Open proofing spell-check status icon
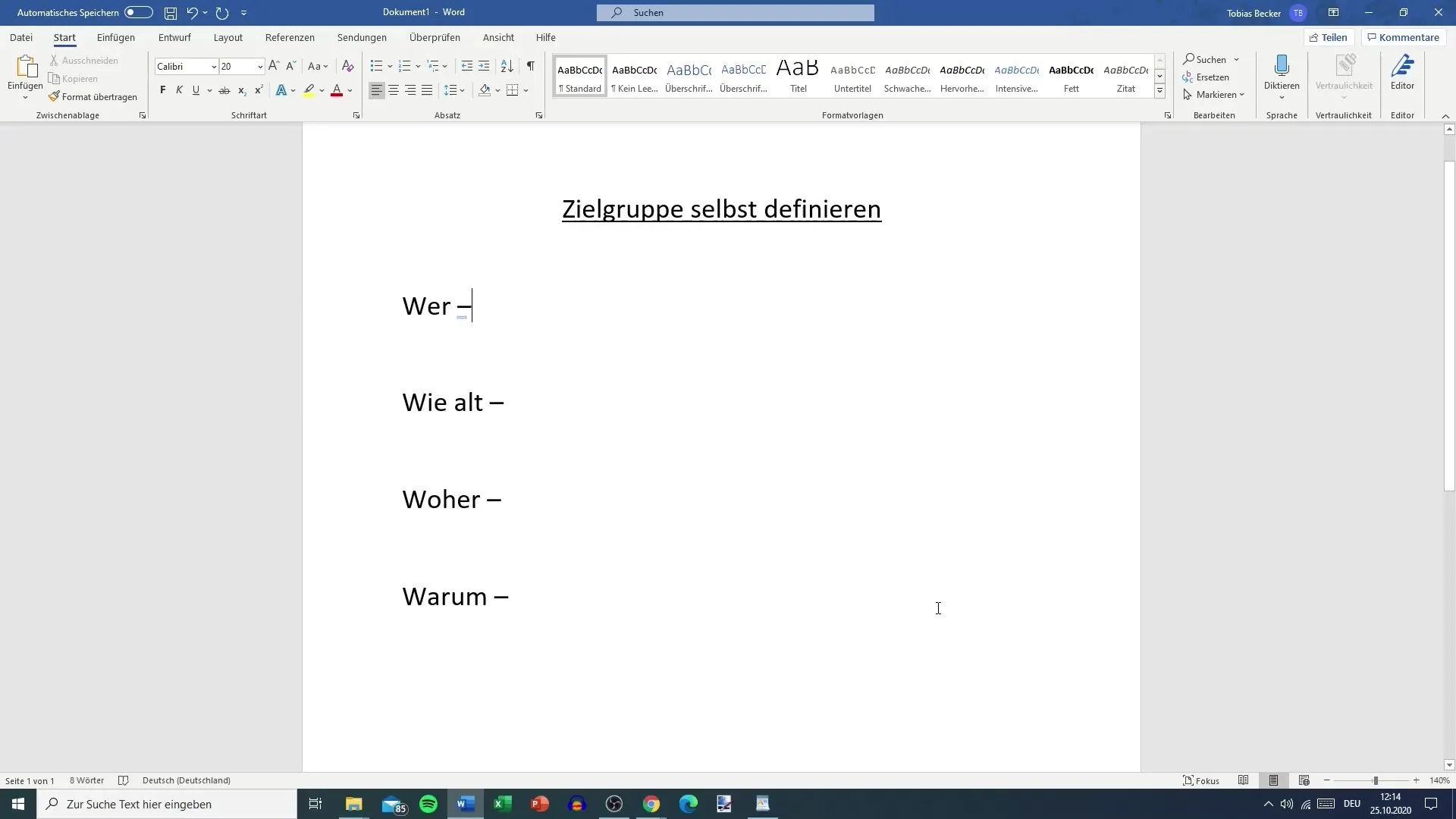This screenshot has width=1456, height=819. point(124,780)
